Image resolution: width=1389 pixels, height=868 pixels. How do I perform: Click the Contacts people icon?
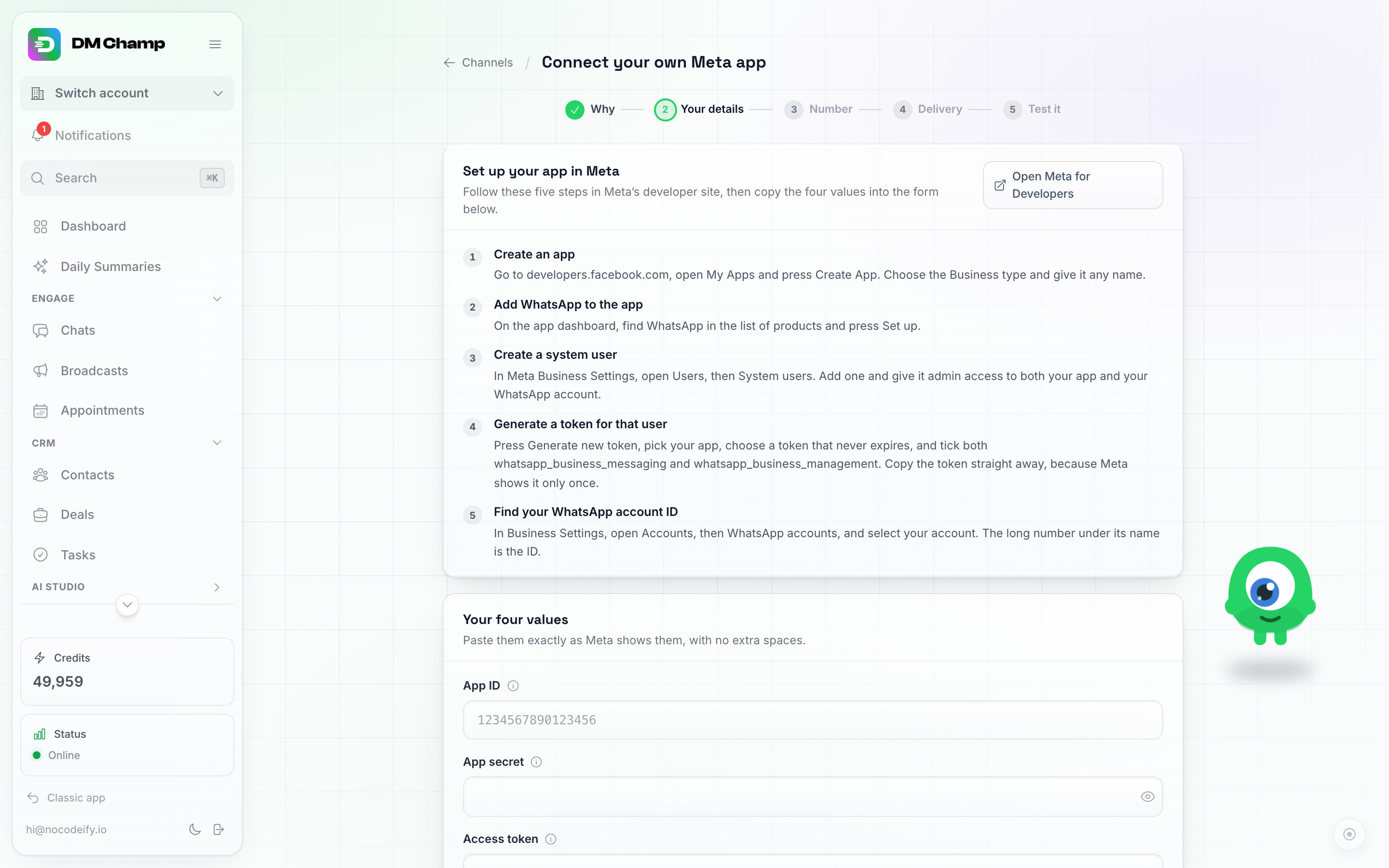(40, 475)
